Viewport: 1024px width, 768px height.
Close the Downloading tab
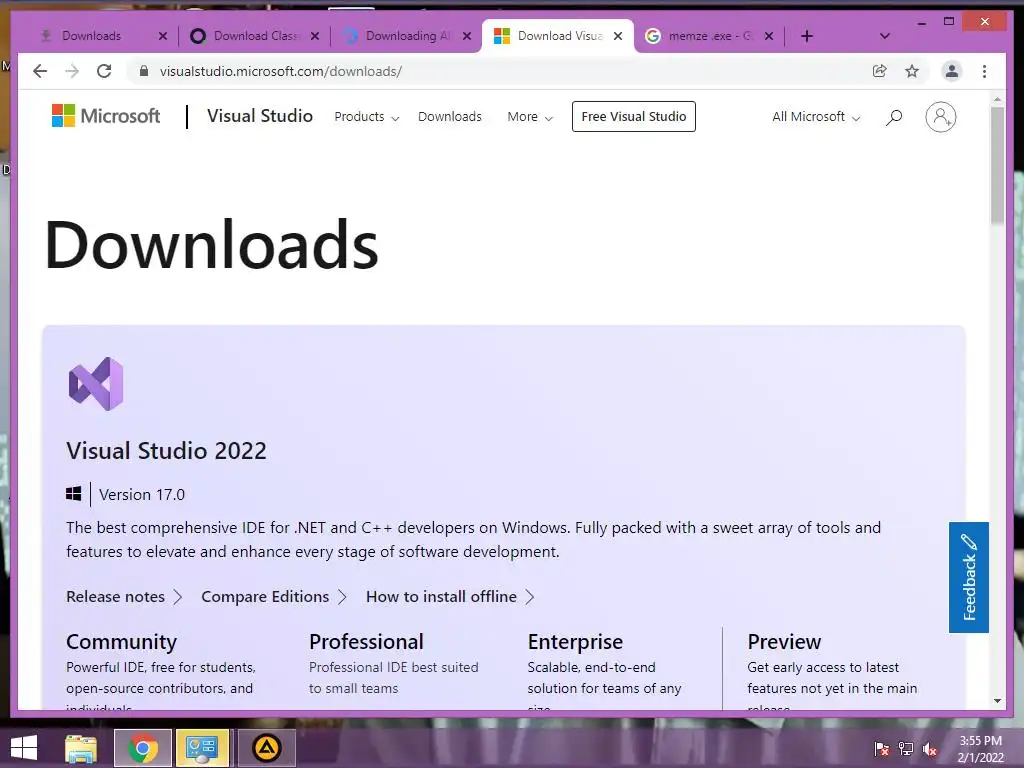(467, 36)
